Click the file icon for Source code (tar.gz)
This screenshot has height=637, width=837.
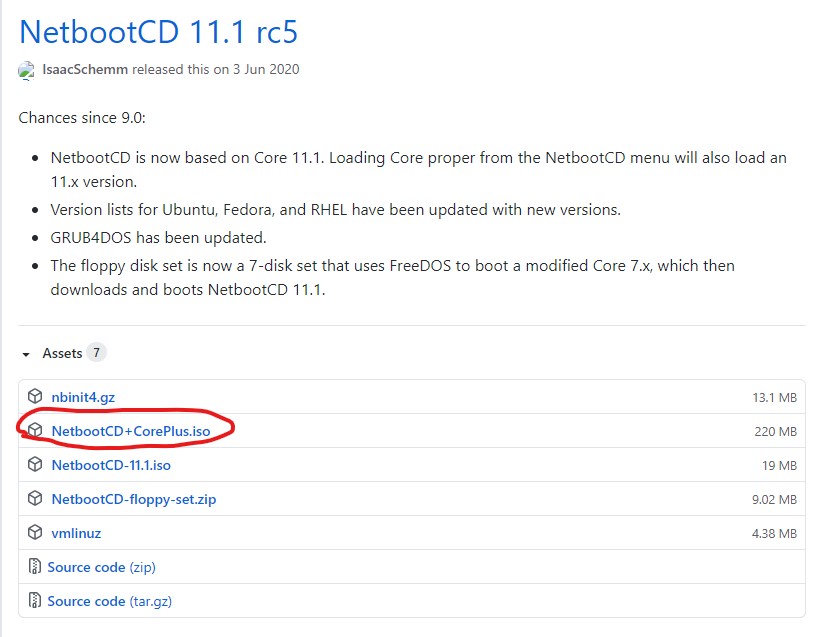point(35,601)
